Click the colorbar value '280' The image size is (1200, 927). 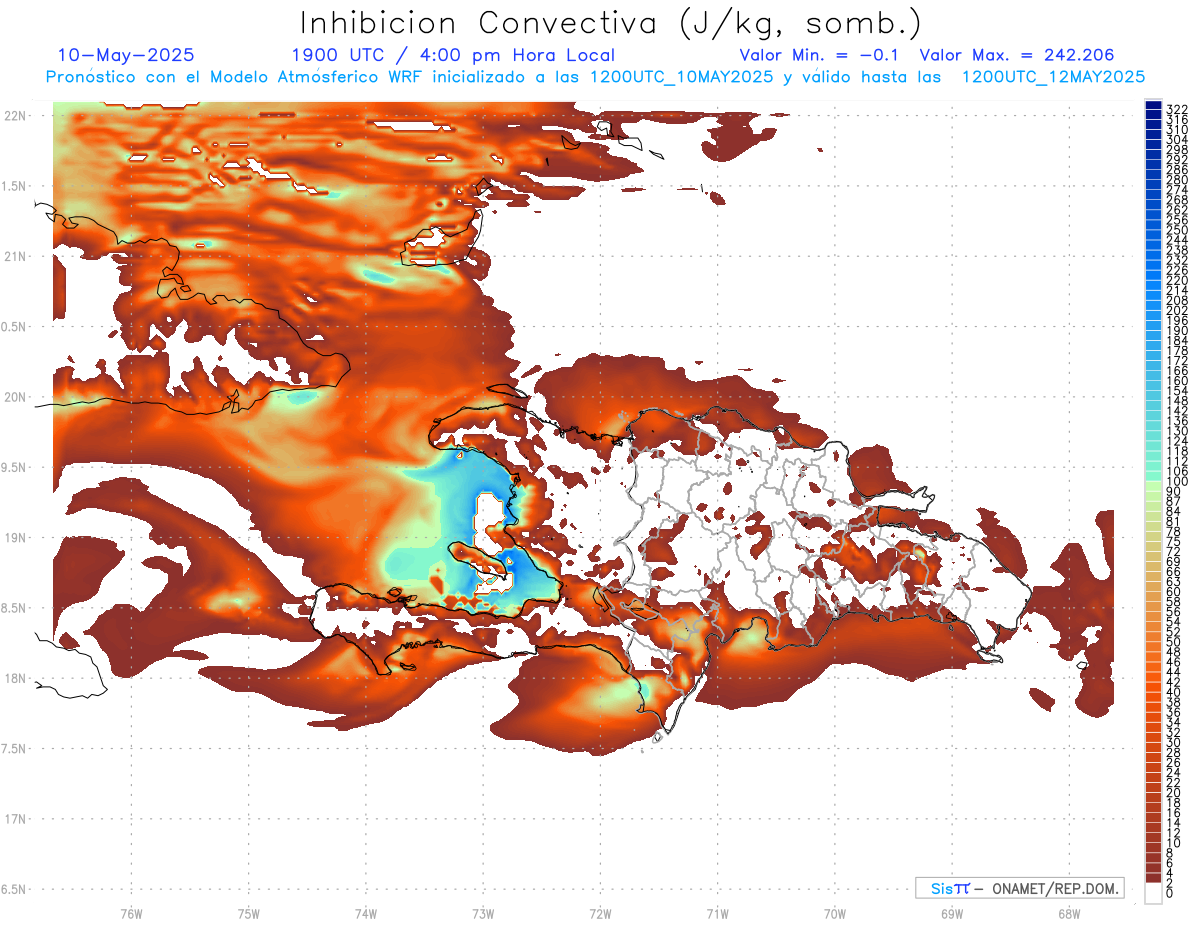pyautogui.click(x=1176, y=179)
